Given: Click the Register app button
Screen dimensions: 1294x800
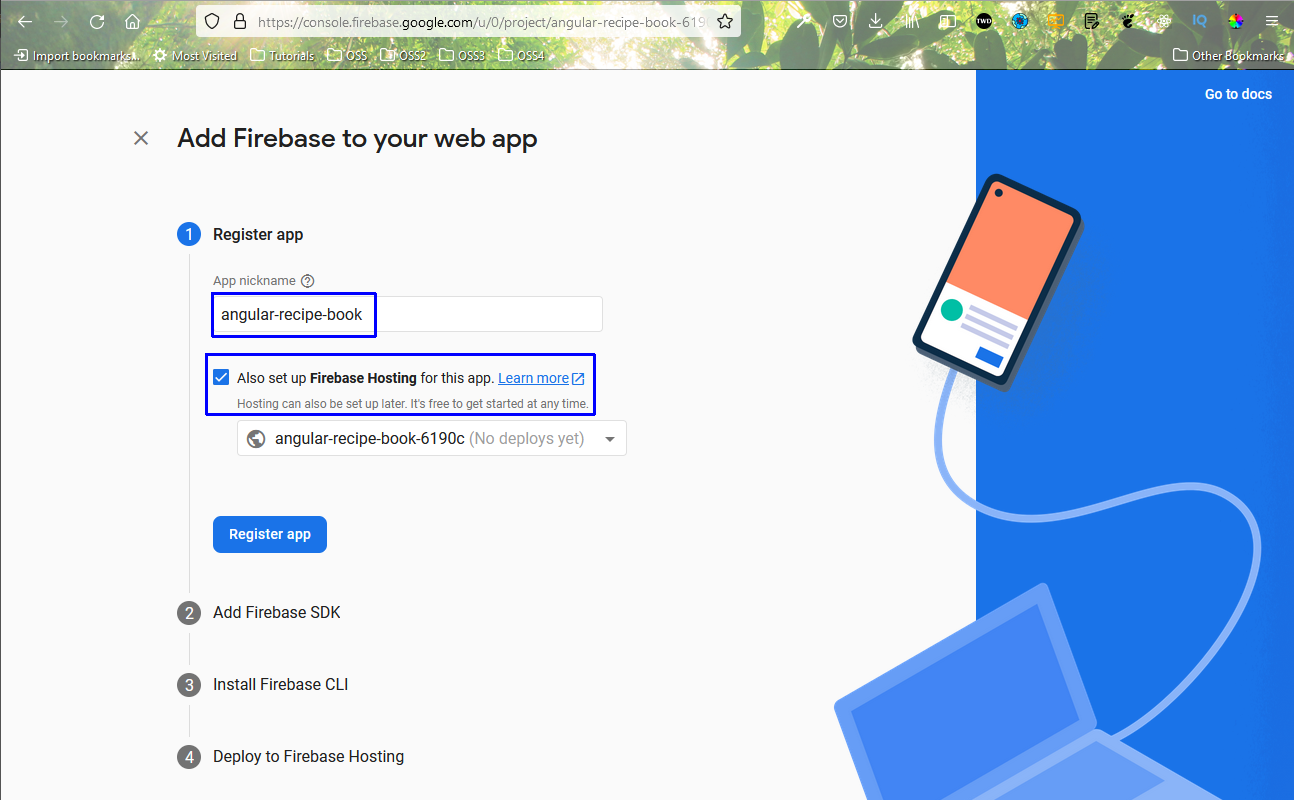Looking at the screenshot, I should point(270,534).
